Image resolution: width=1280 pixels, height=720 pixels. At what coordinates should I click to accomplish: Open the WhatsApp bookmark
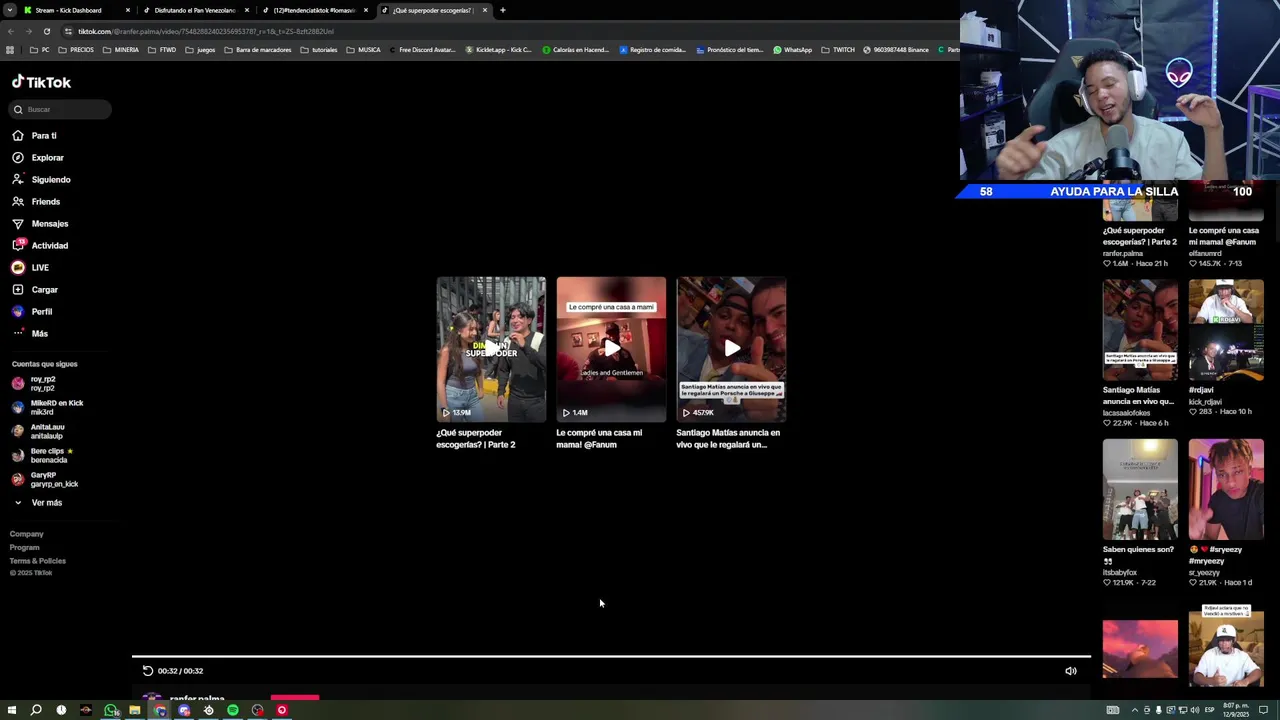792,49
